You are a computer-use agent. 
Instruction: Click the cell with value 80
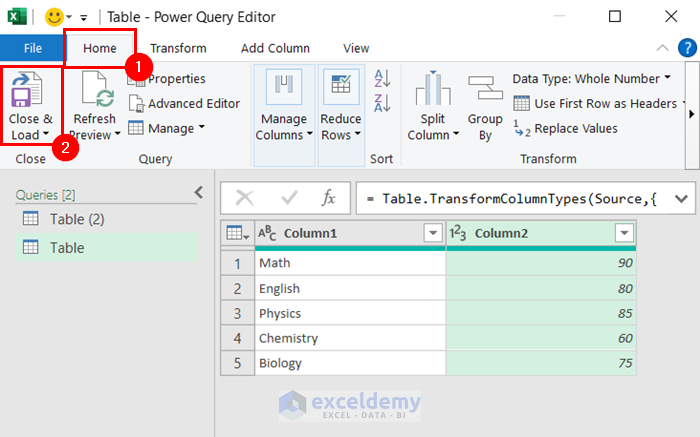(541, 288)
